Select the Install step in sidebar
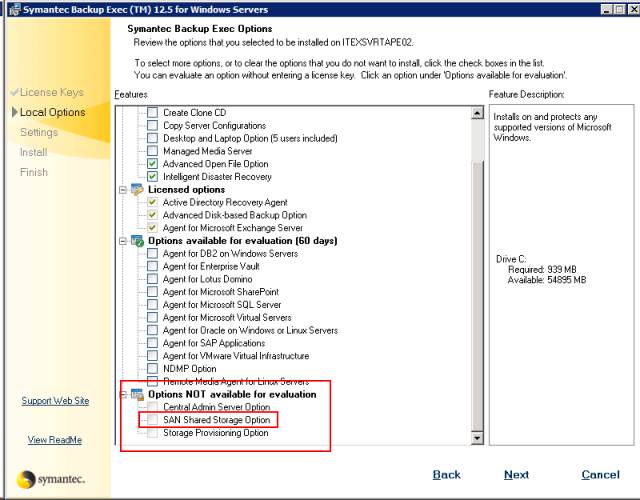This screenshot has width=640, height=500. pos(33,152)
